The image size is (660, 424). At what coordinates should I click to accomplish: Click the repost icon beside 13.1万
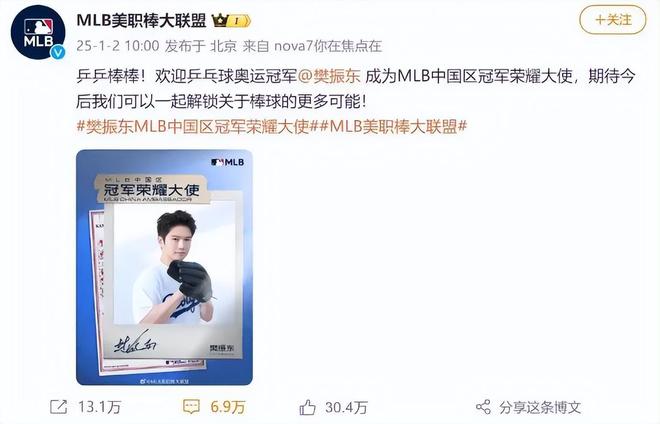[x=59, y=407]
